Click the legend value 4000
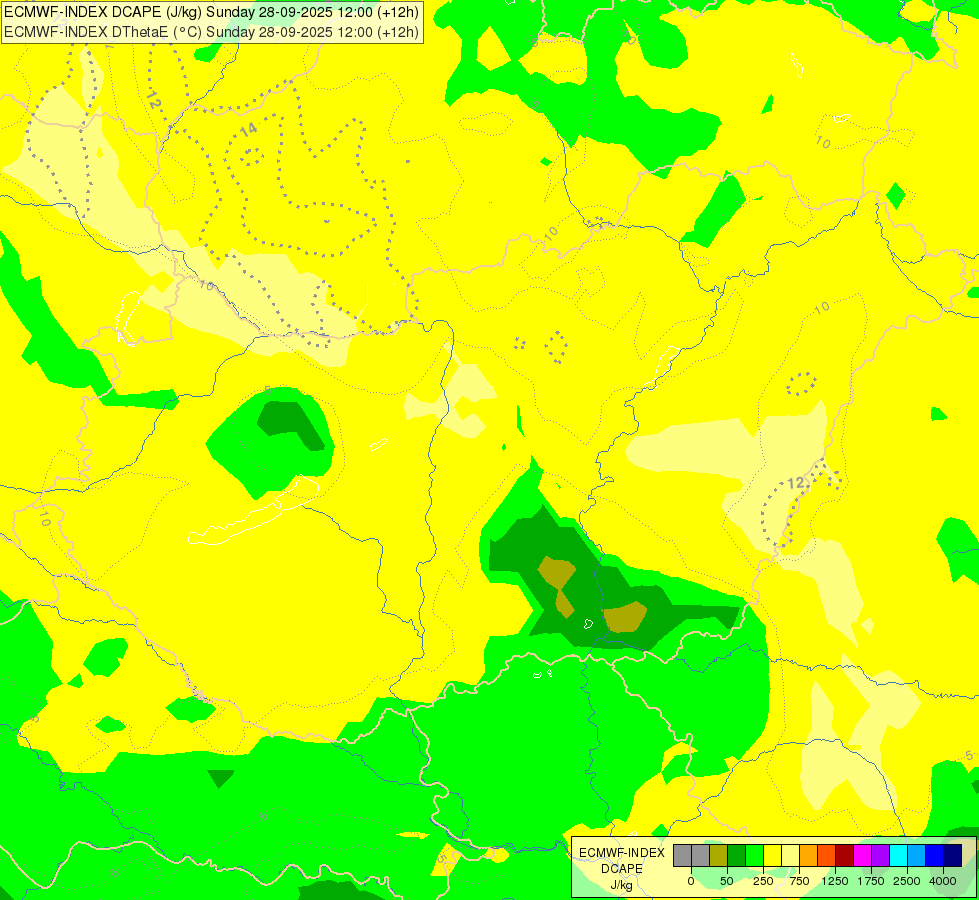Screen dimensions: 979x900 point(943,881)
